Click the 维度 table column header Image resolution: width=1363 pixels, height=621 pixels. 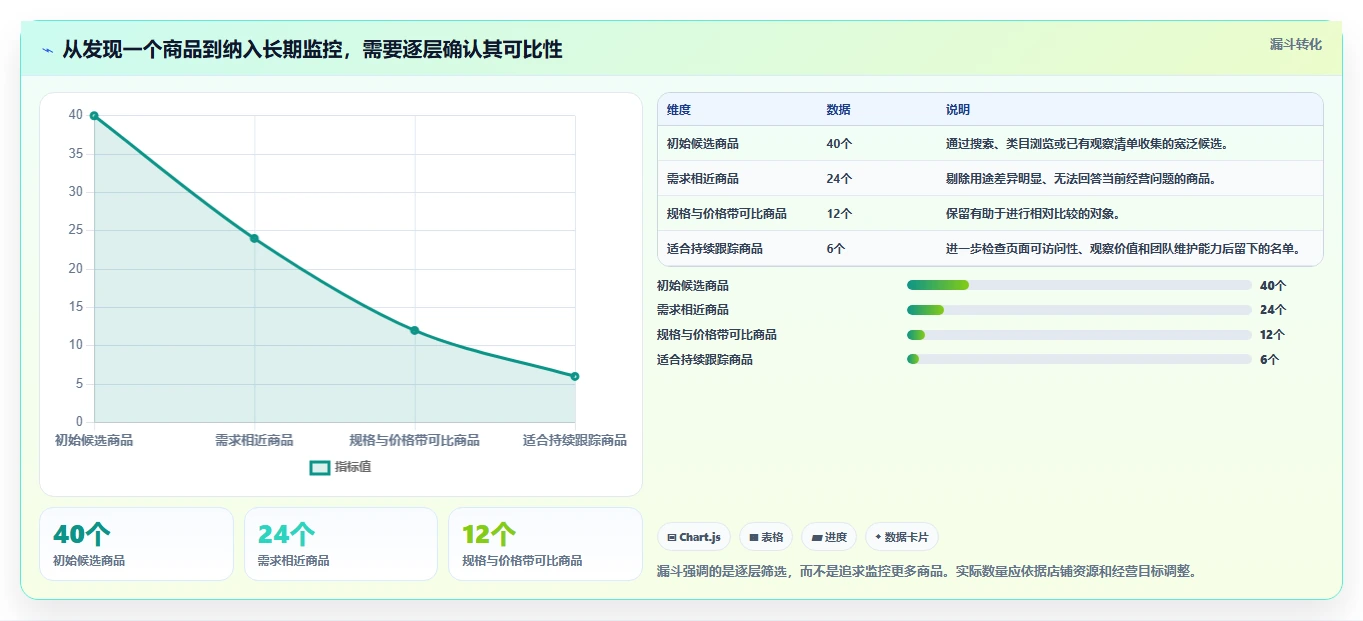tap(679, 110)
